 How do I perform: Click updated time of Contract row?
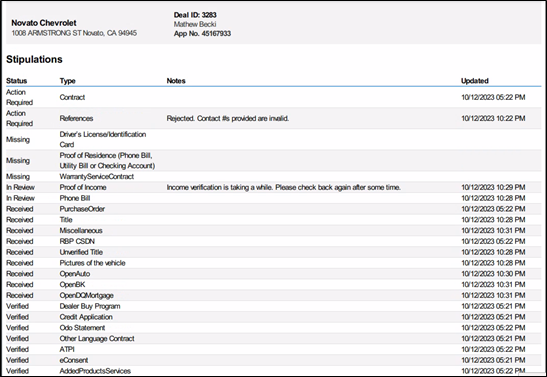click(493, 97)
